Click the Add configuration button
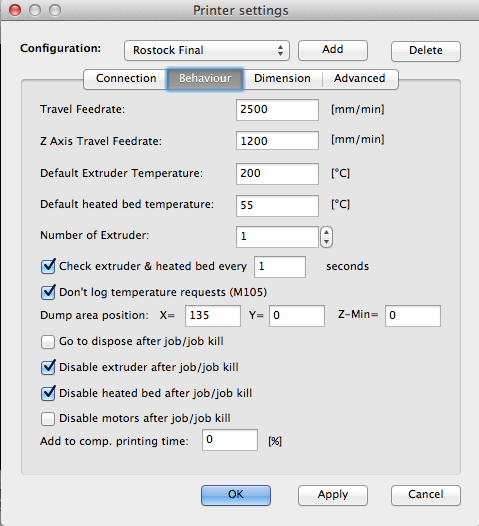The width and height of the screenshot is (479, 526). click(333, 50)
